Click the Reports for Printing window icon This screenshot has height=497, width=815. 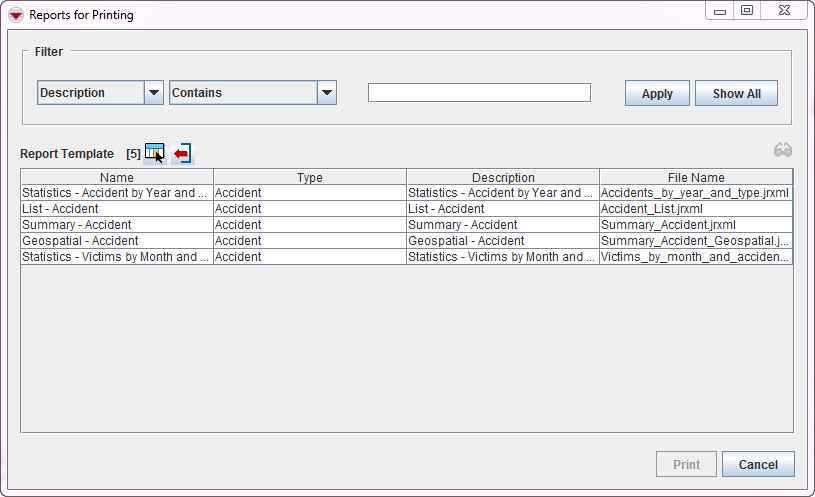point(16,15)
